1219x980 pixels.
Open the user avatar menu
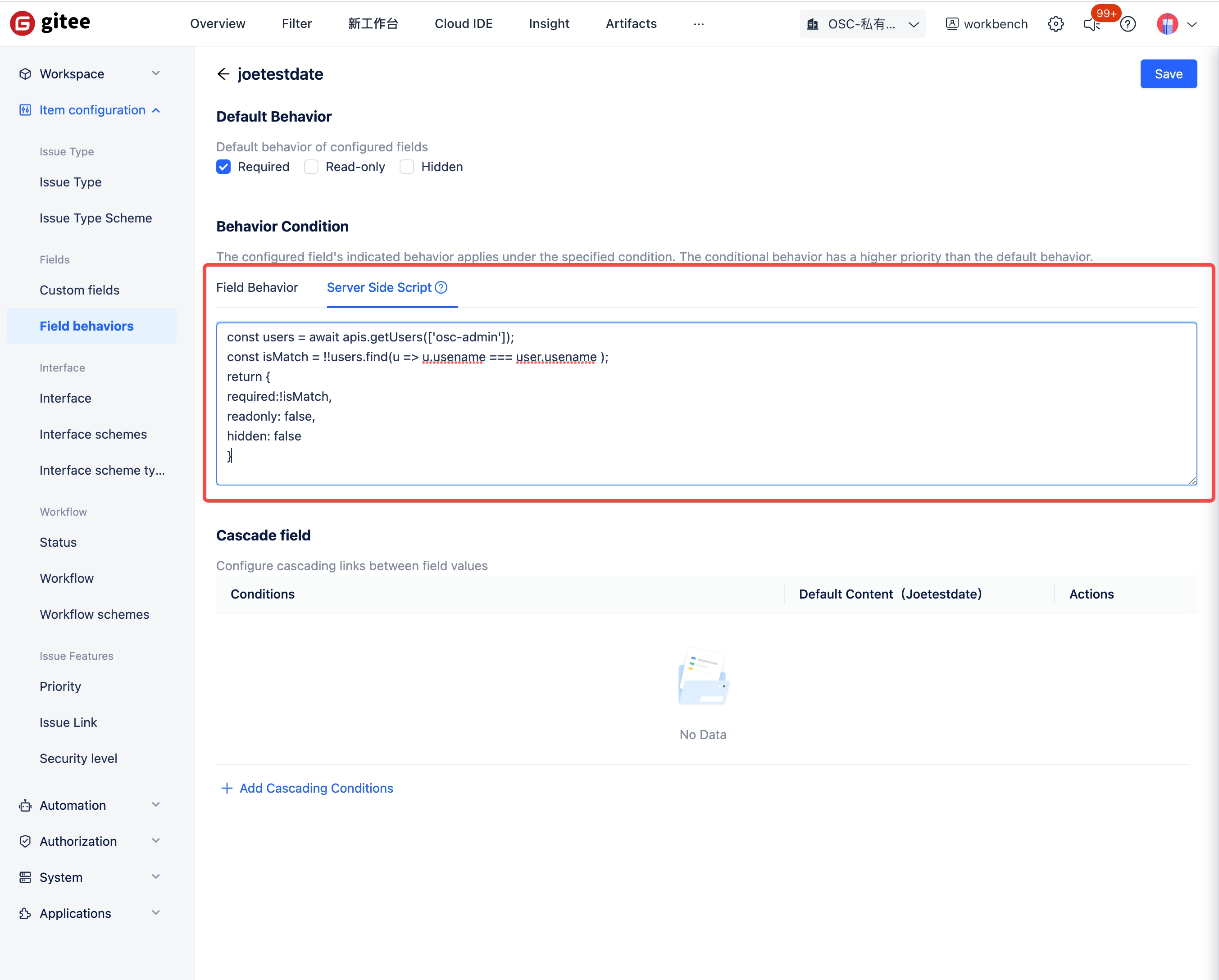pyautogui.click(x=1167, y=24)
